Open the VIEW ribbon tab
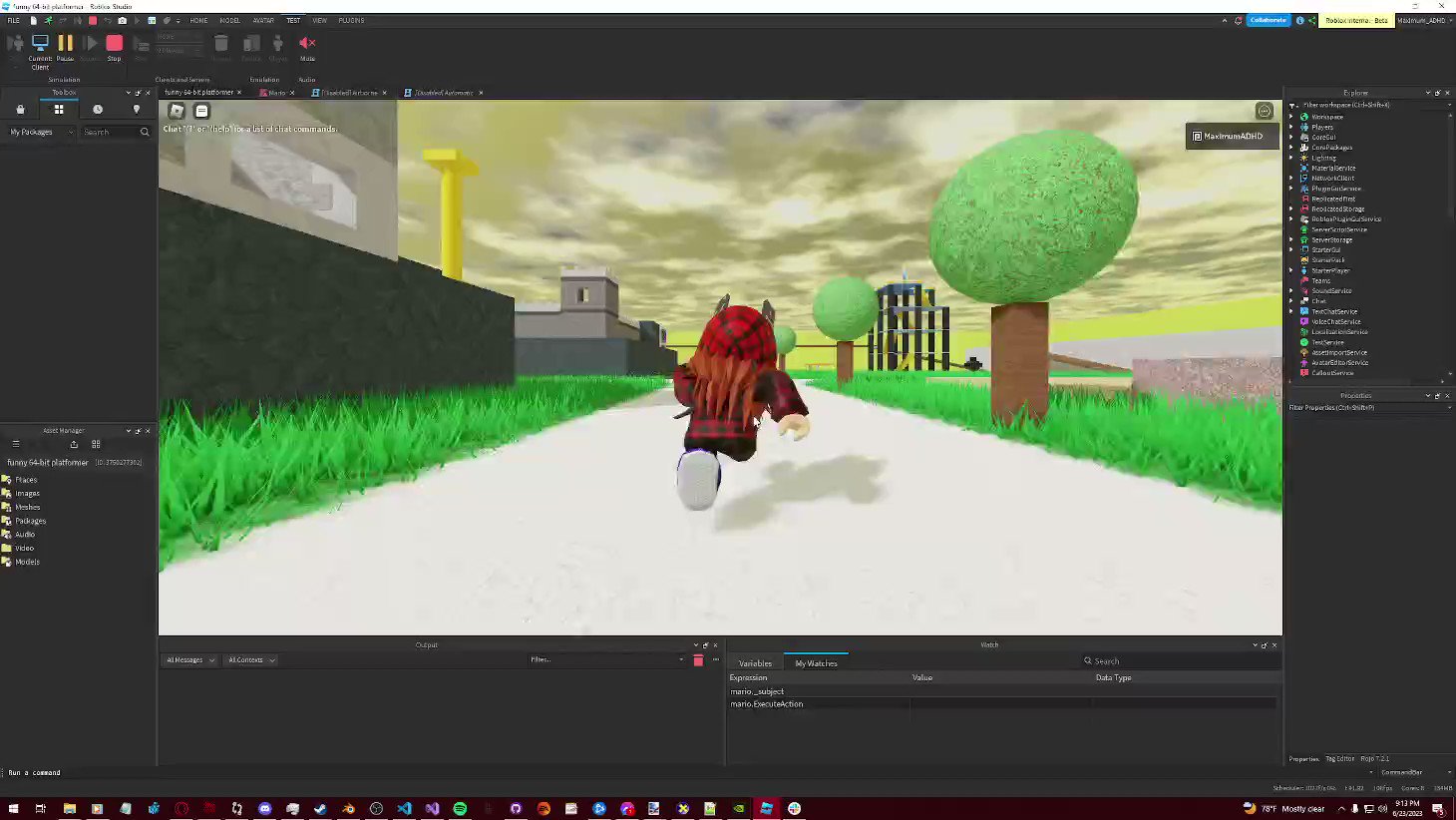This screenshot has width=1456, height=820. point(319,20)
